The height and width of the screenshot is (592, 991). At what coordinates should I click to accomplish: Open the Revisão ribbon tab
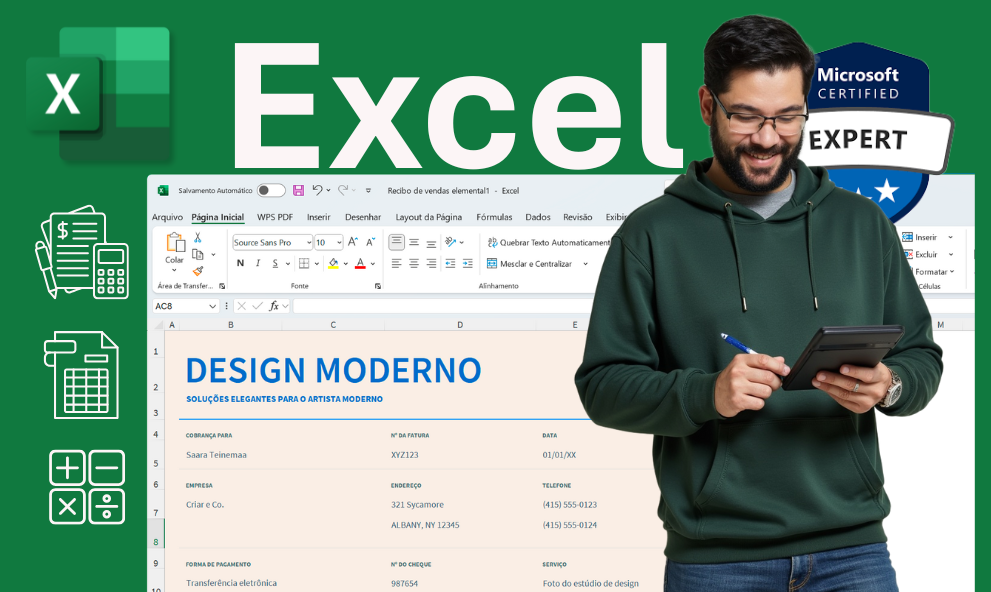pos(578,217)
